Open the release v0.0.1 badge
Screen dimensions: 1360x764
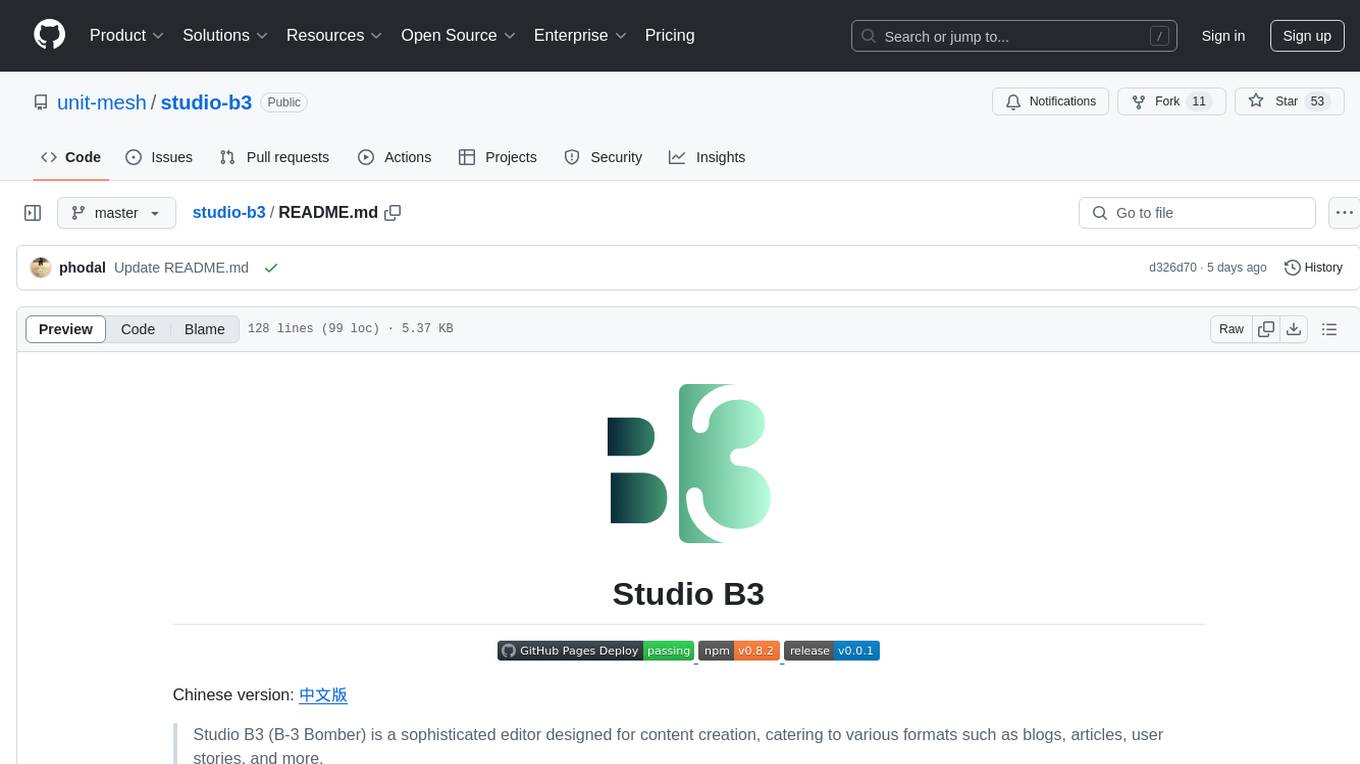[831, 650]
